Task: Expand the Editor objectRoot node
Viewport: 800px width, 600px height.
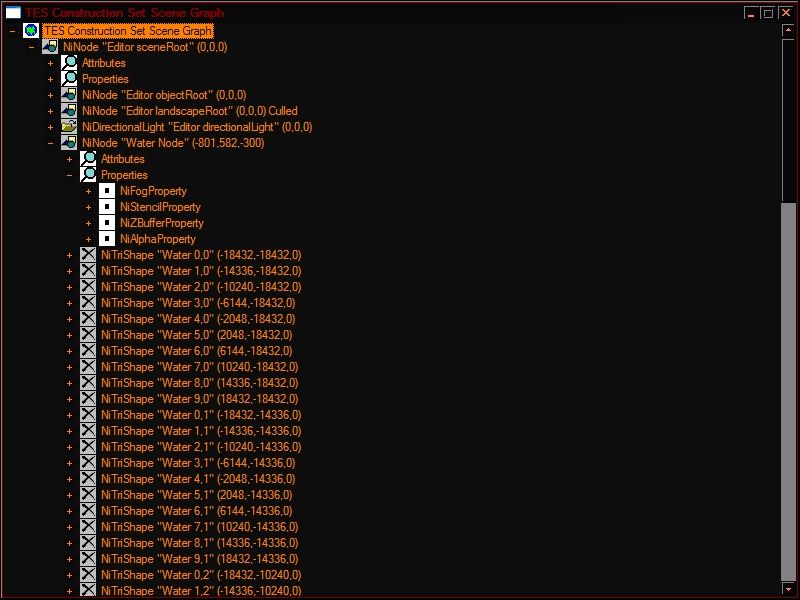Action: tap(50, 95)
